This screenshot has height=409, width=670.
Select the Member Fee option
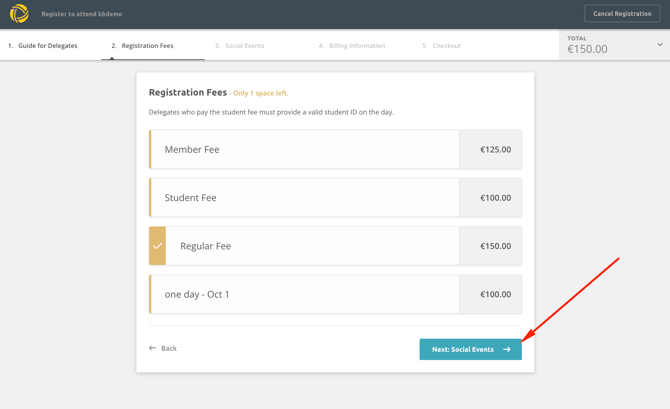click(304, 150)
